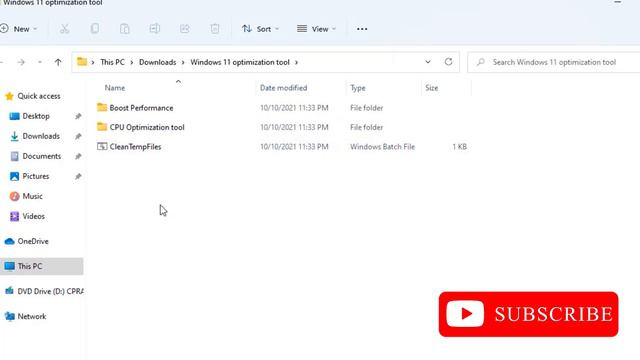640x360 pixels.
Task: Click the Rename icon in toolbar
Action: [x=155, y=29]
